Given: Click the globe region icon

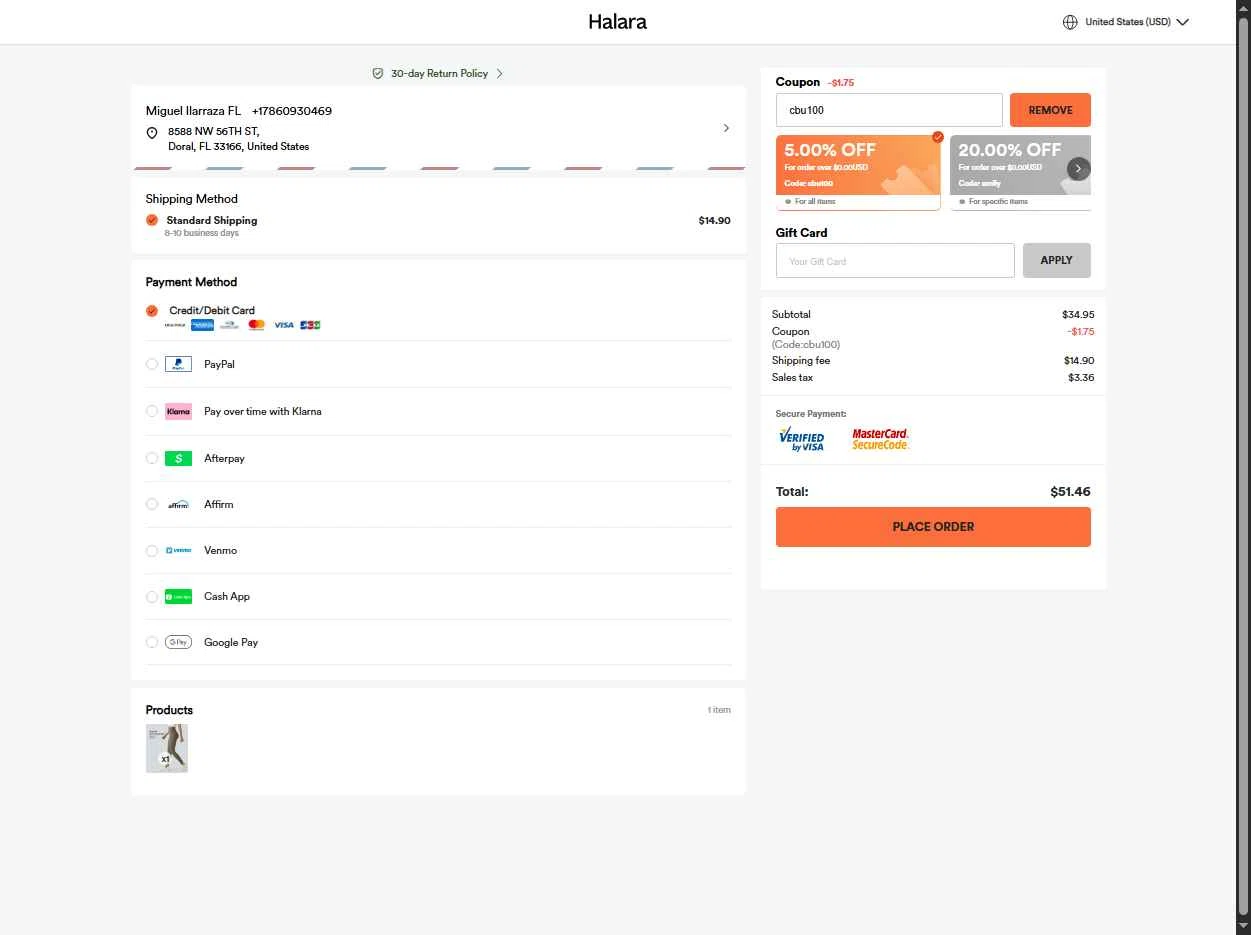Looking at the screenshot, I should click(1070, 22).
